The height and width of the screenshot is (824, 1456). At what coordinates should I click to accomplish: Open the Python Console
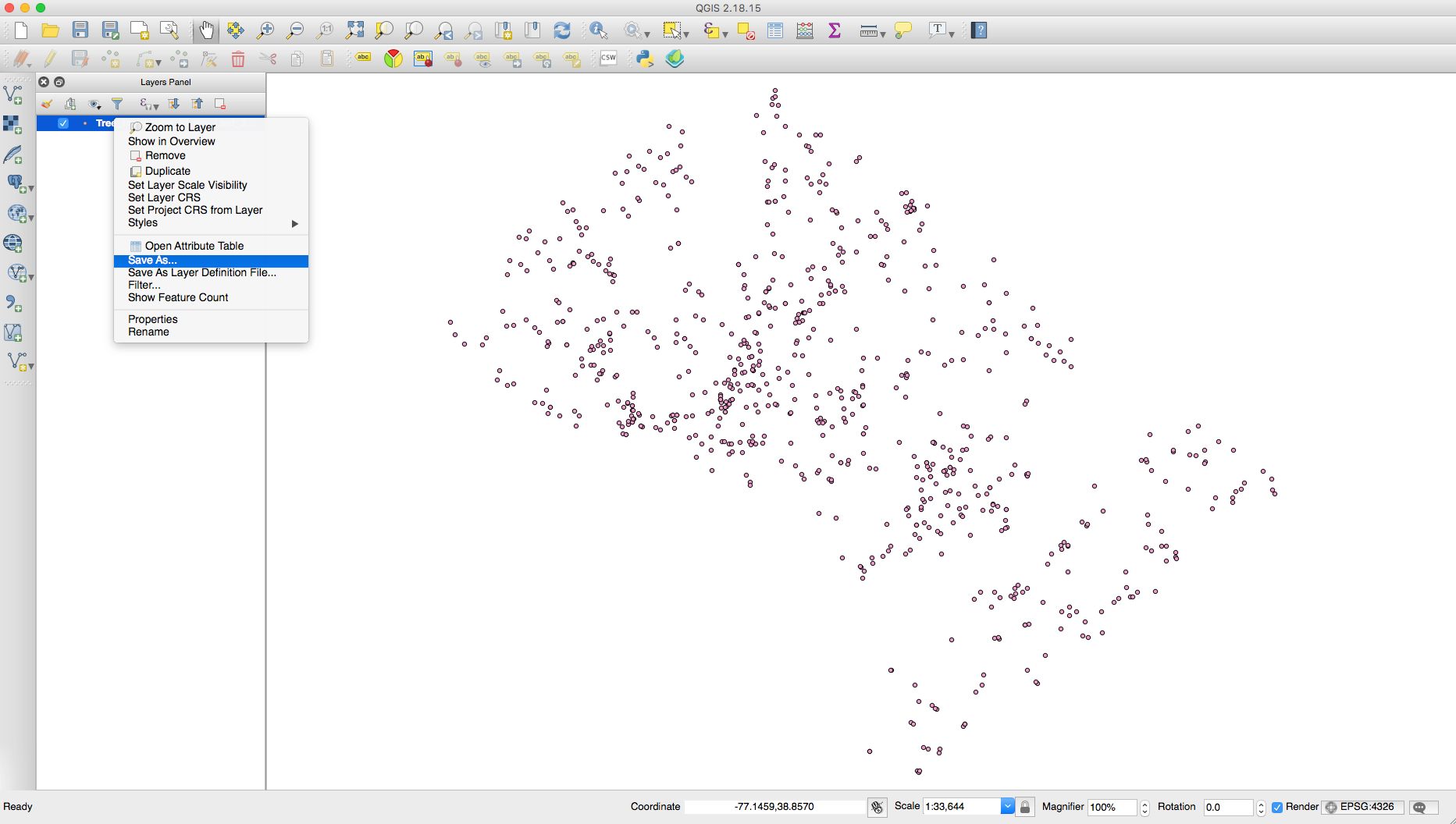point(645,58)
